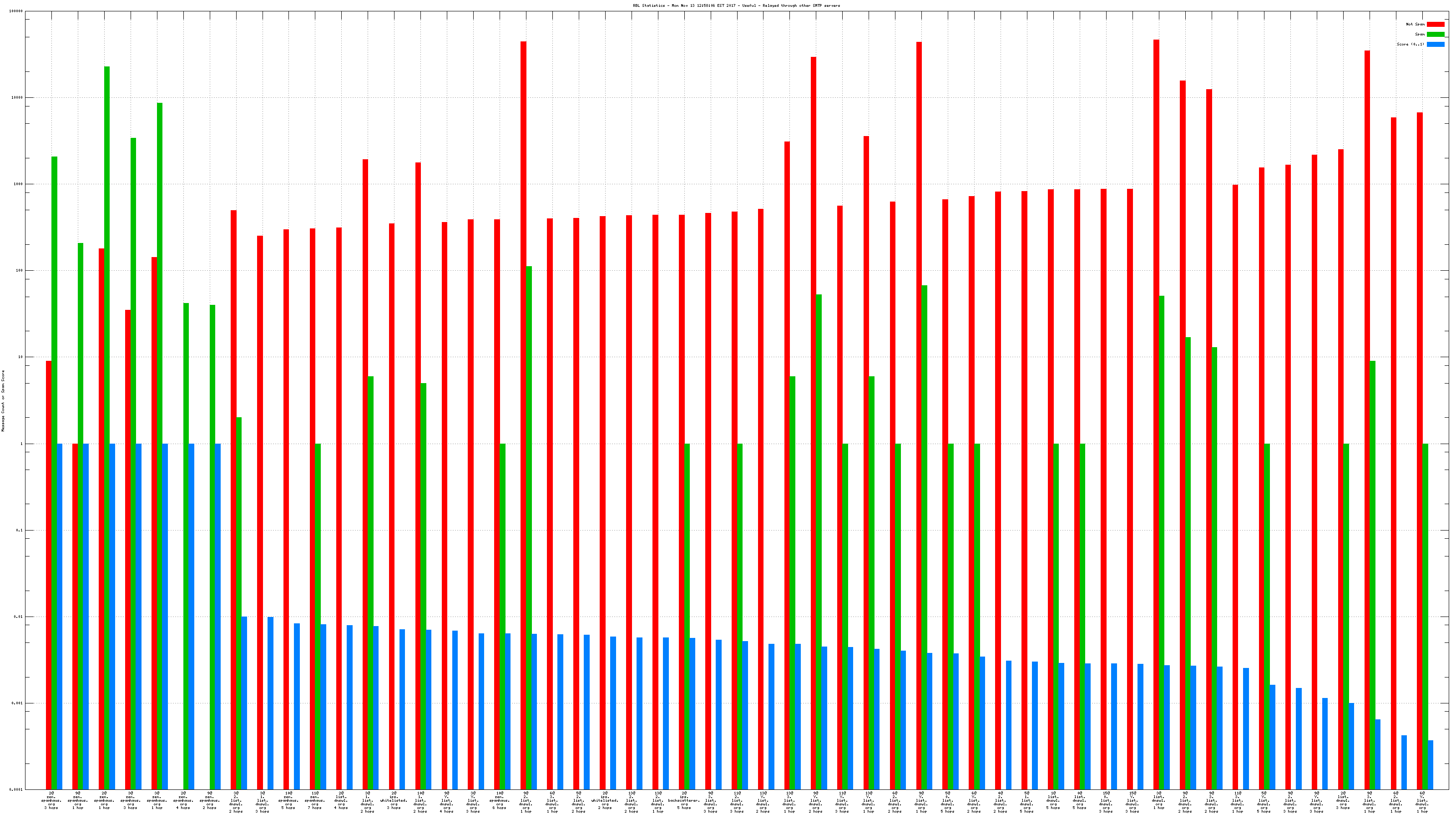Click the 'zen.spamhaus.org 6 hops' axis label

coord(499,800)
